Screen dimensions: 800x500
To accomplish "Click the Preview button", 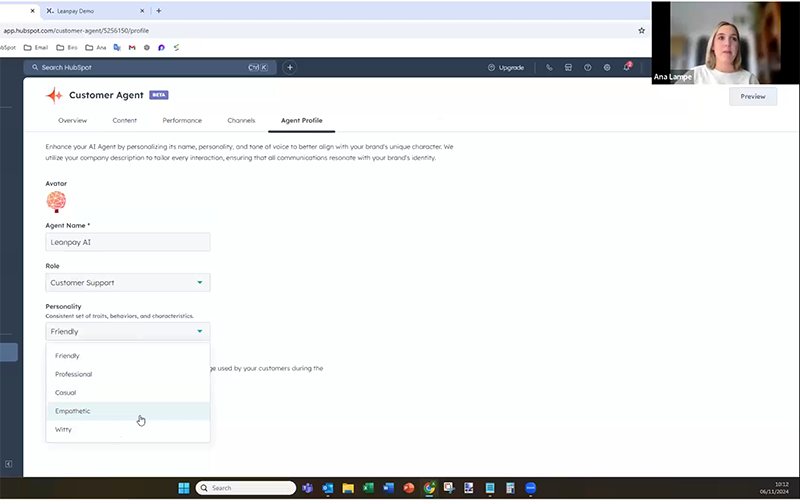I will [753, 96].
